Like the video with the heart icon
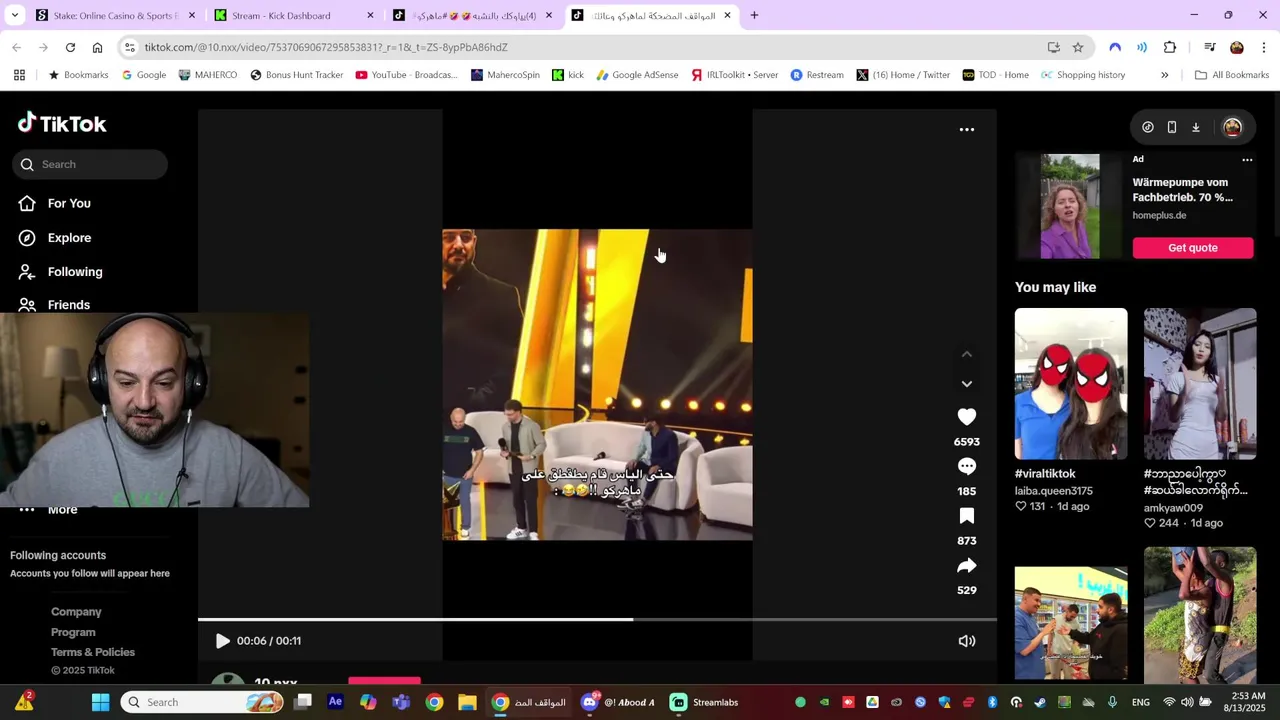Viewport: 1280px width, 720px height. point(966,417)
